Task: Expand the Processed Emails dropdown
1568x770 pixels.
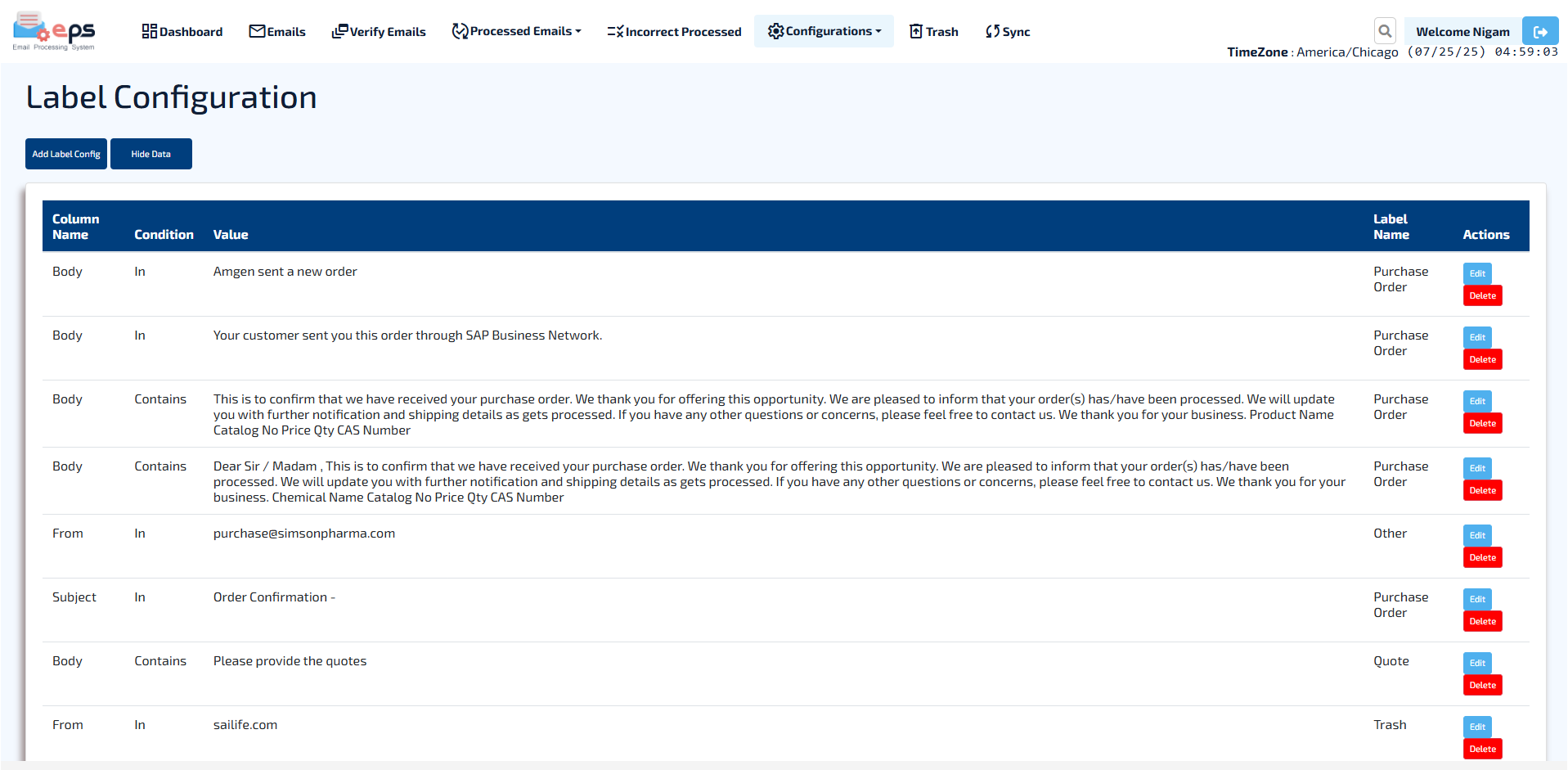Action: tap(517, 31)
